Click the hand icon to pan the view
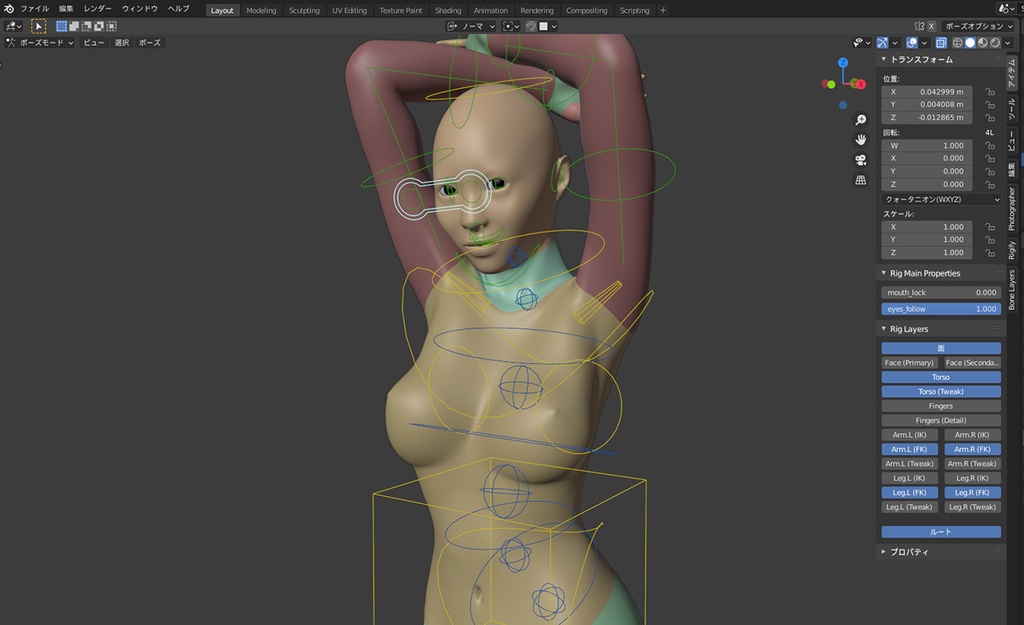 coord(861,140)
